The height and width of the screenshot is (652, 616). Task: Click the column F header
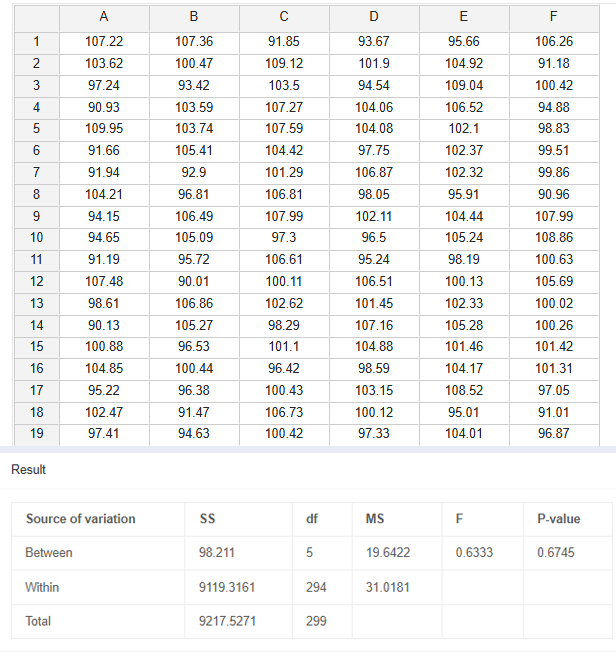553,17
